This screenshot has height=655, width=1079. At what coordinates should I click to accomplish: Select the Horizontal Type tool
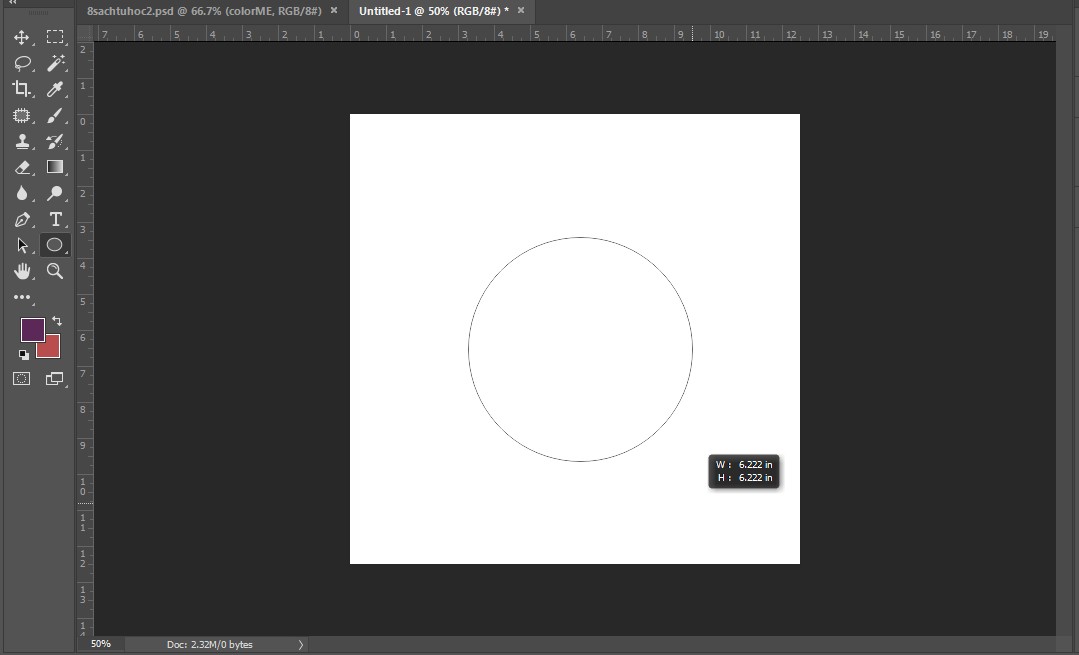[55, 219]
